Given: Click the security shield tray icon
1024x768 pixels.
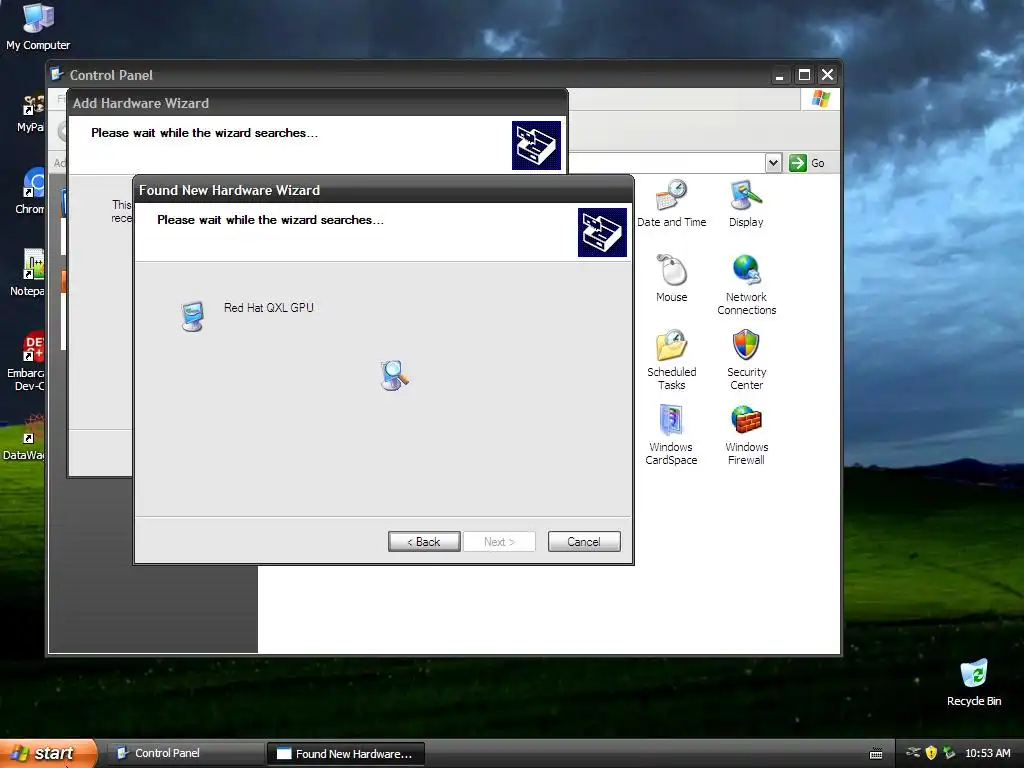Looking at the screenshot, I should click(x=931, y=753).
